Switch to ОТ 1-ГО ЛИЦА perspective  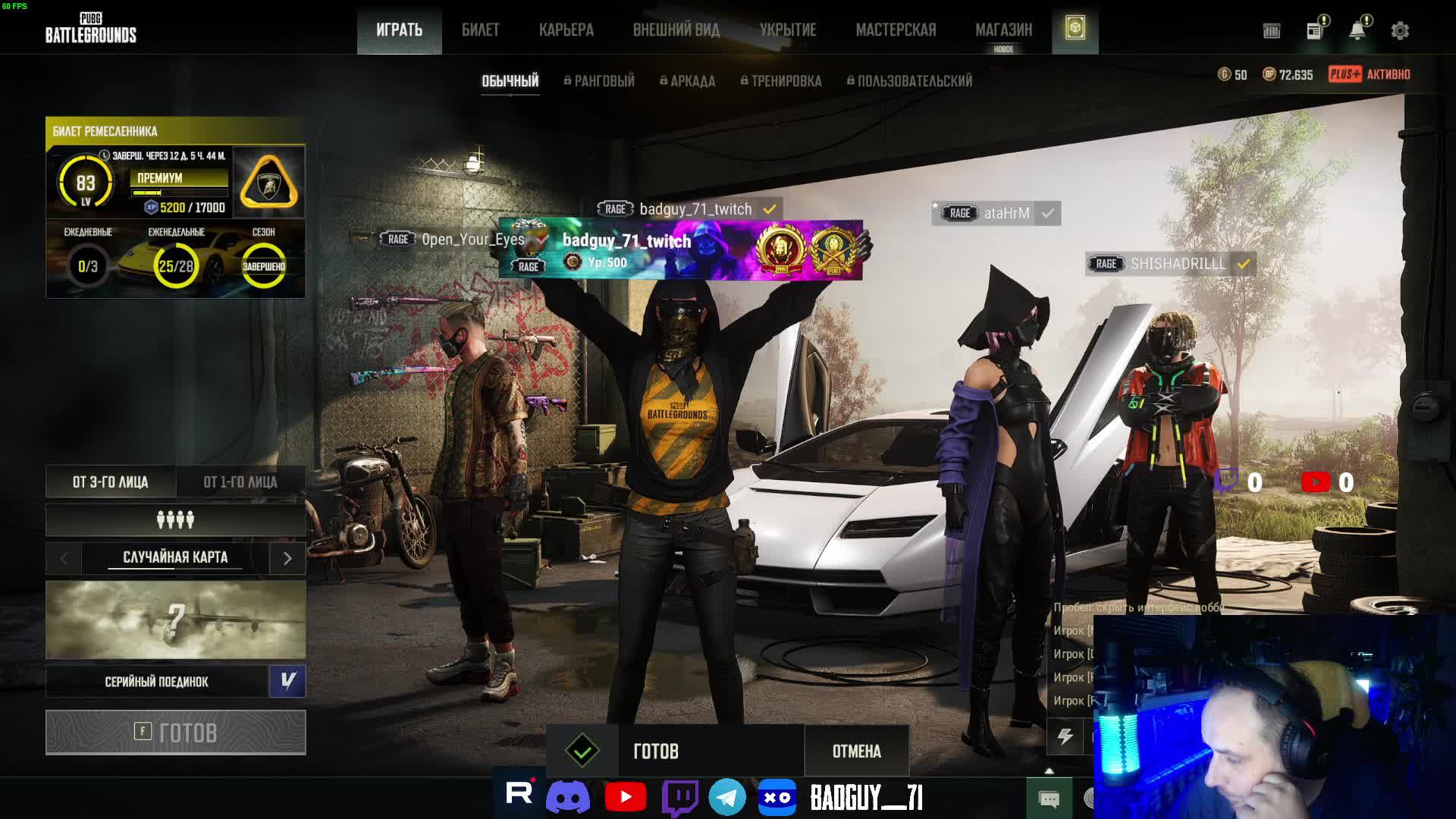[240, 482]
